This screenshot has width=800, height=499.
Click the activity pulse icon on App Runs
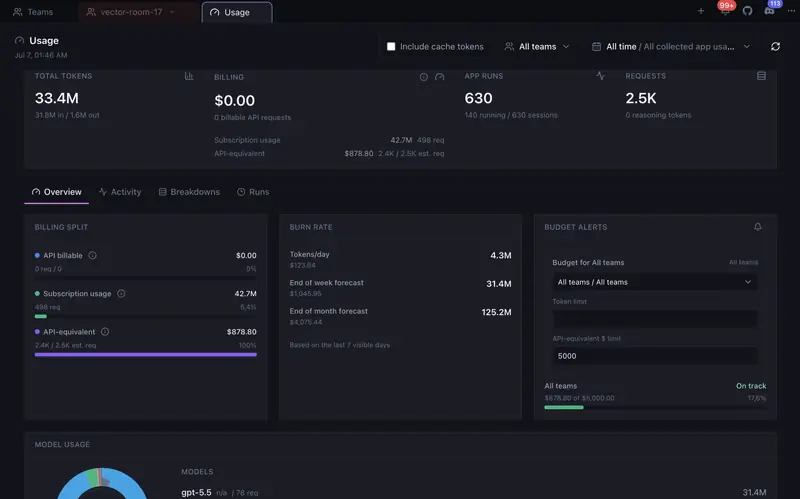tap(601, 76)
